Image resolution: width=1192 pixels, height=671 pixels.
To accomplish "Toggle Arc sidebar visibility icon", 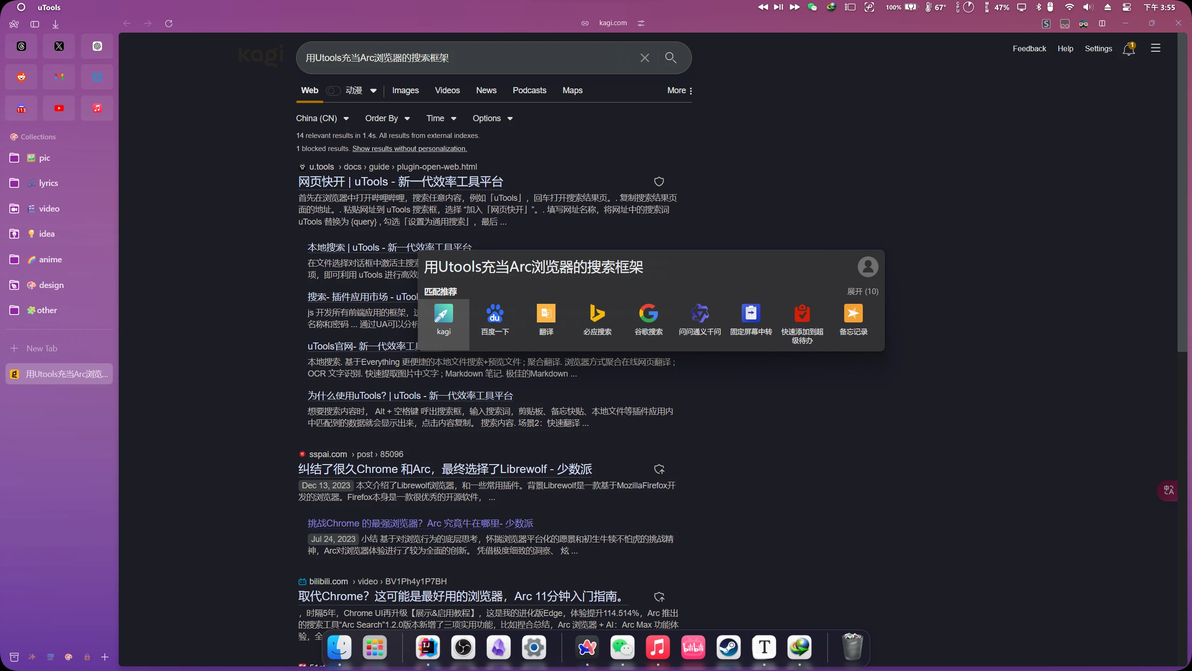I will point(35,24).
